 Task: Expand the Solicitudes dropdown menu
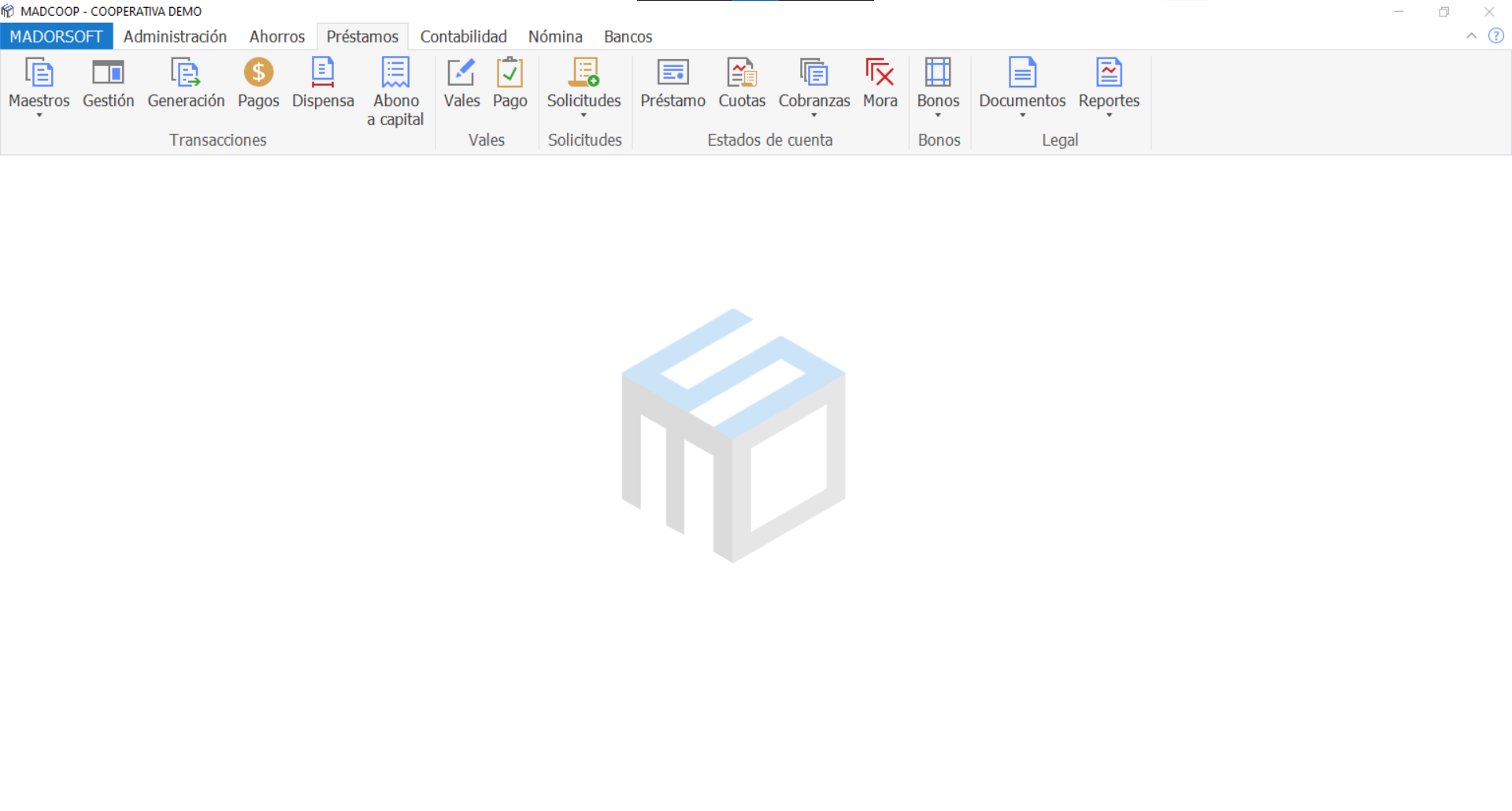click(x=584, y=87)
